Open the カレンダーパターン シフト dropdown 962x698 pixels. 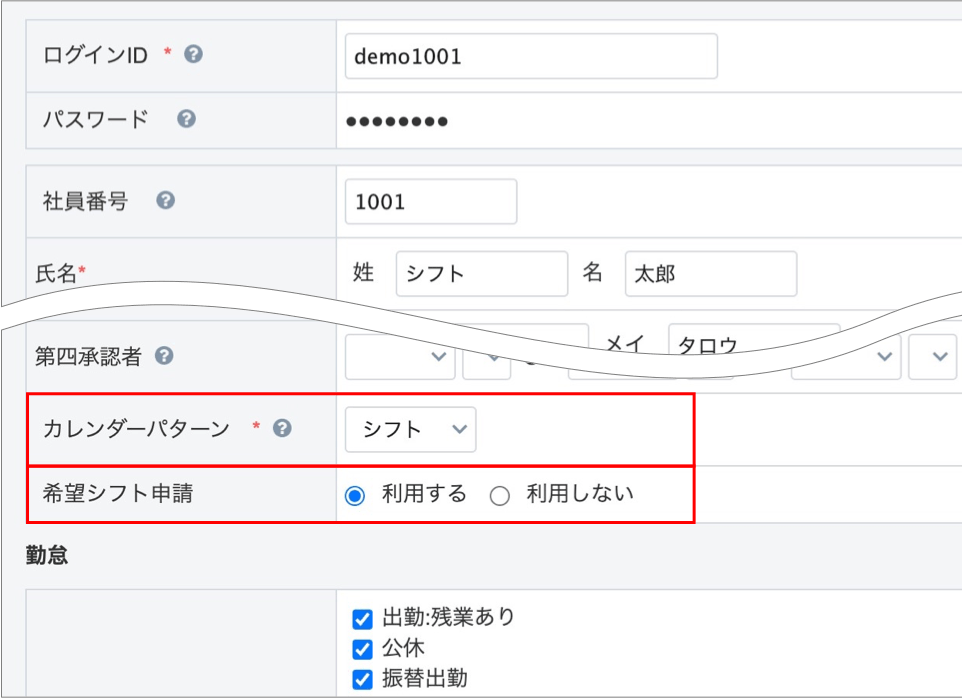(x=411, y=429)
